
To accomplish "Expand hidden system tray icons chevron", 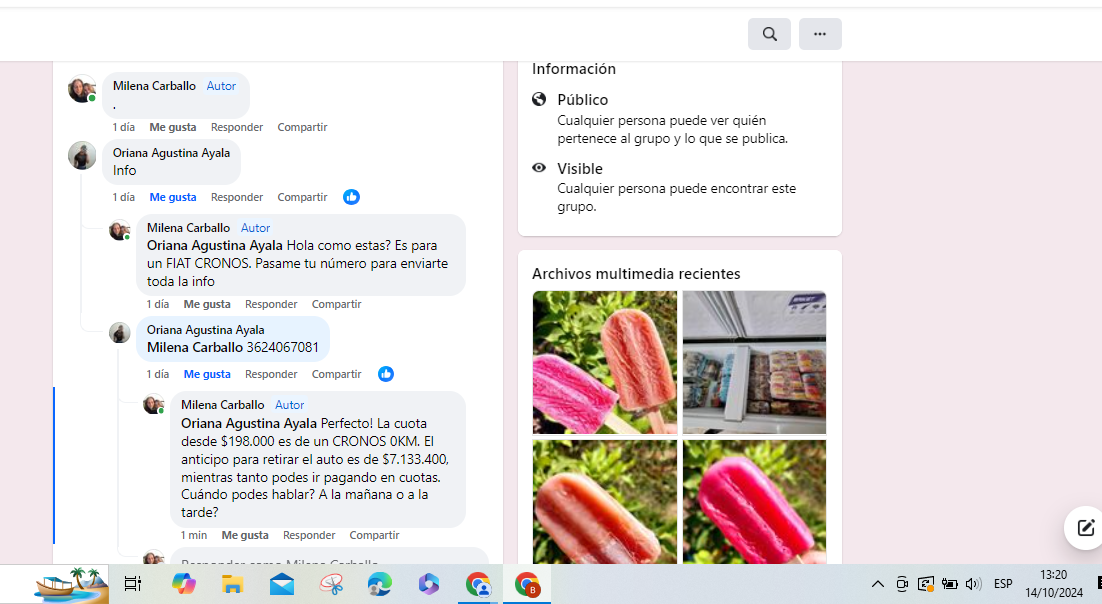I will (x=878, y=584).
